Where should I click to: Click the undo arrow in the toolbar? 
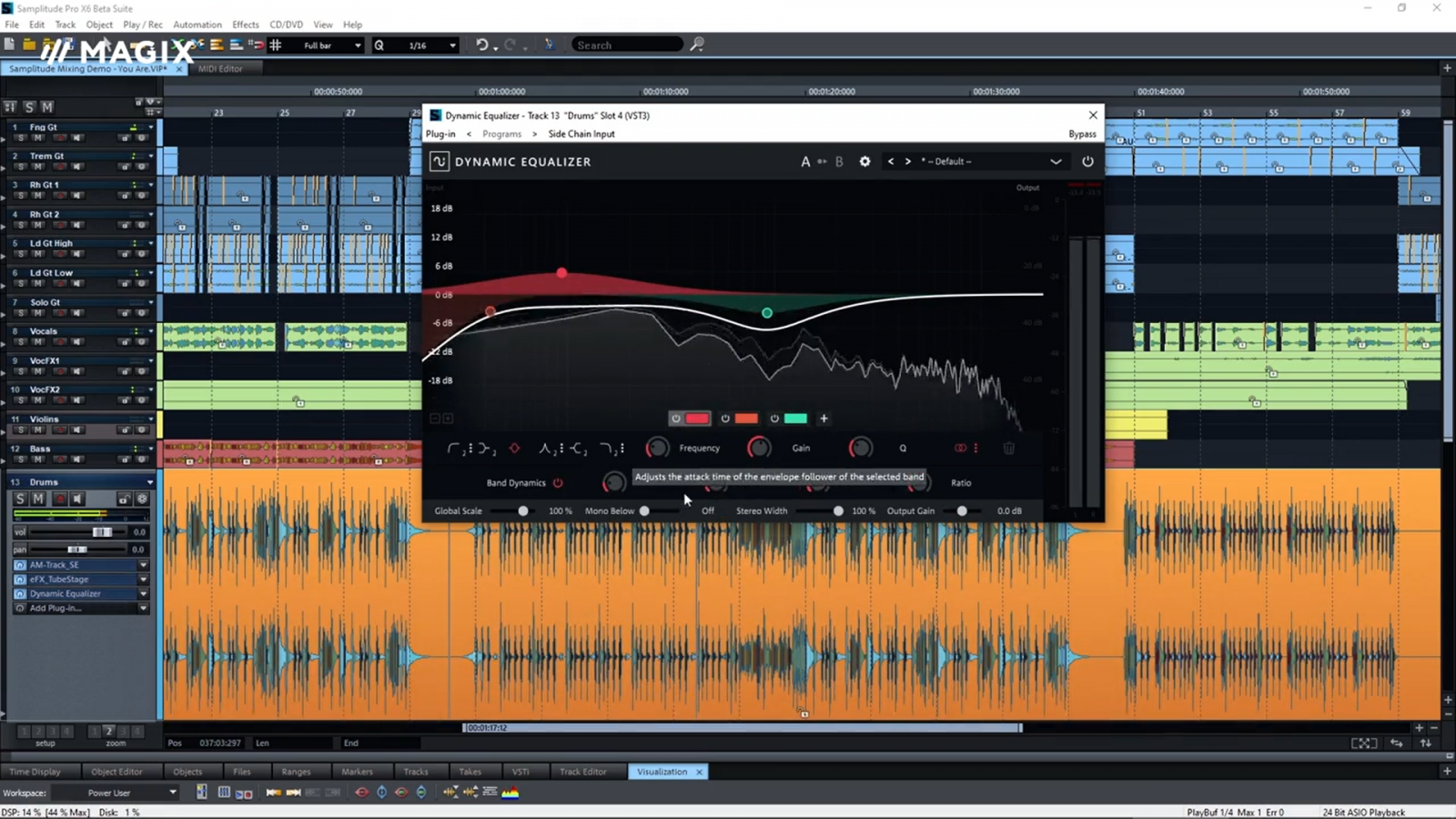481,45
